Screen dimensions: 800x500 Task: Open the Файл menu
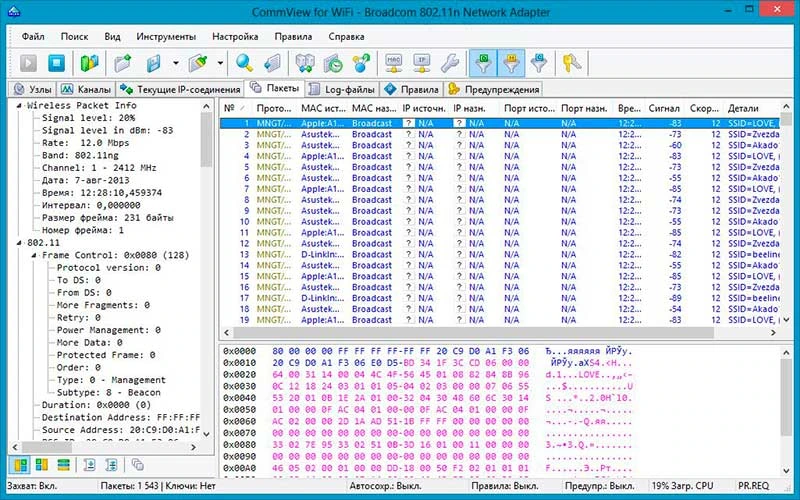tap(33, 37)
